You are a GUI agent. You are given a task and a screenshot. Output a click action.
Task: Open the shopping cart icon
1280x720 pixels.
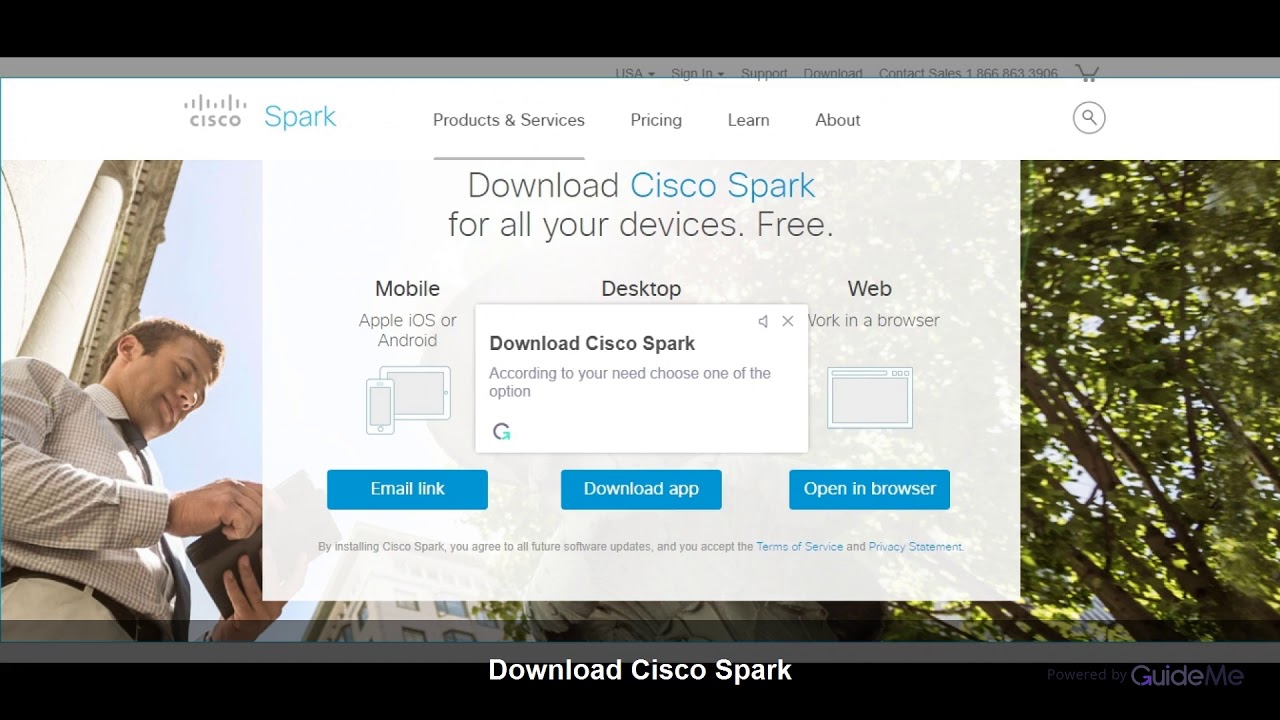click(x=1087, y=73)
